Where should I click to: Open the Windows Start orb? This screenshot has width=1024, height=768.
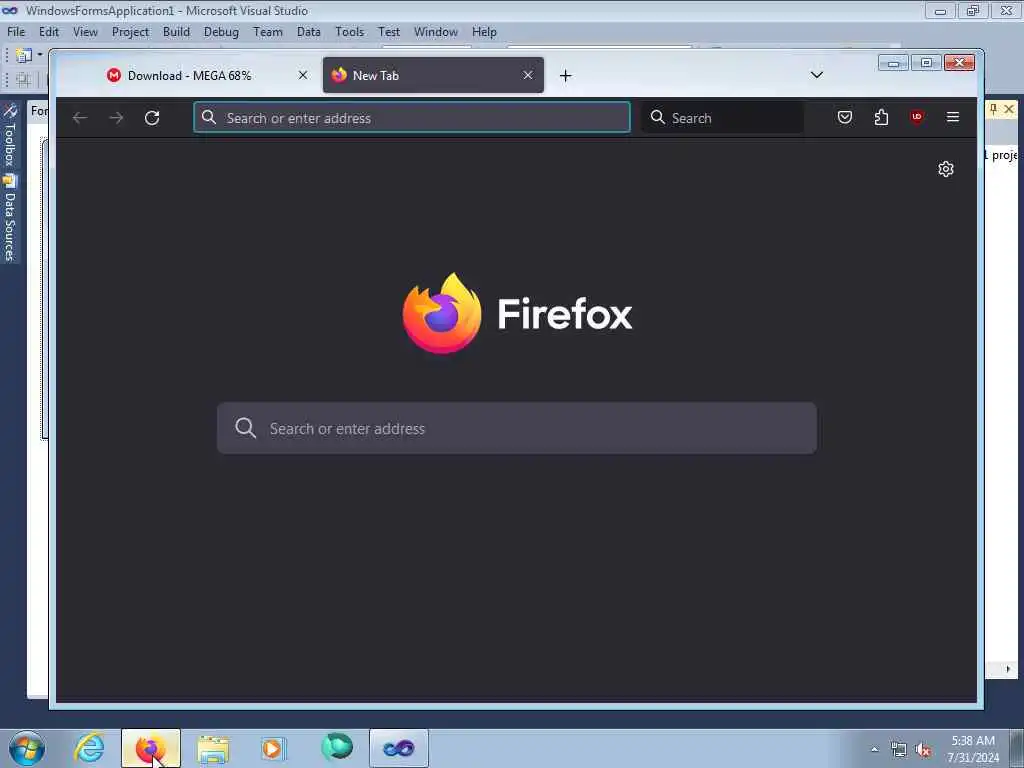[27, 748]
